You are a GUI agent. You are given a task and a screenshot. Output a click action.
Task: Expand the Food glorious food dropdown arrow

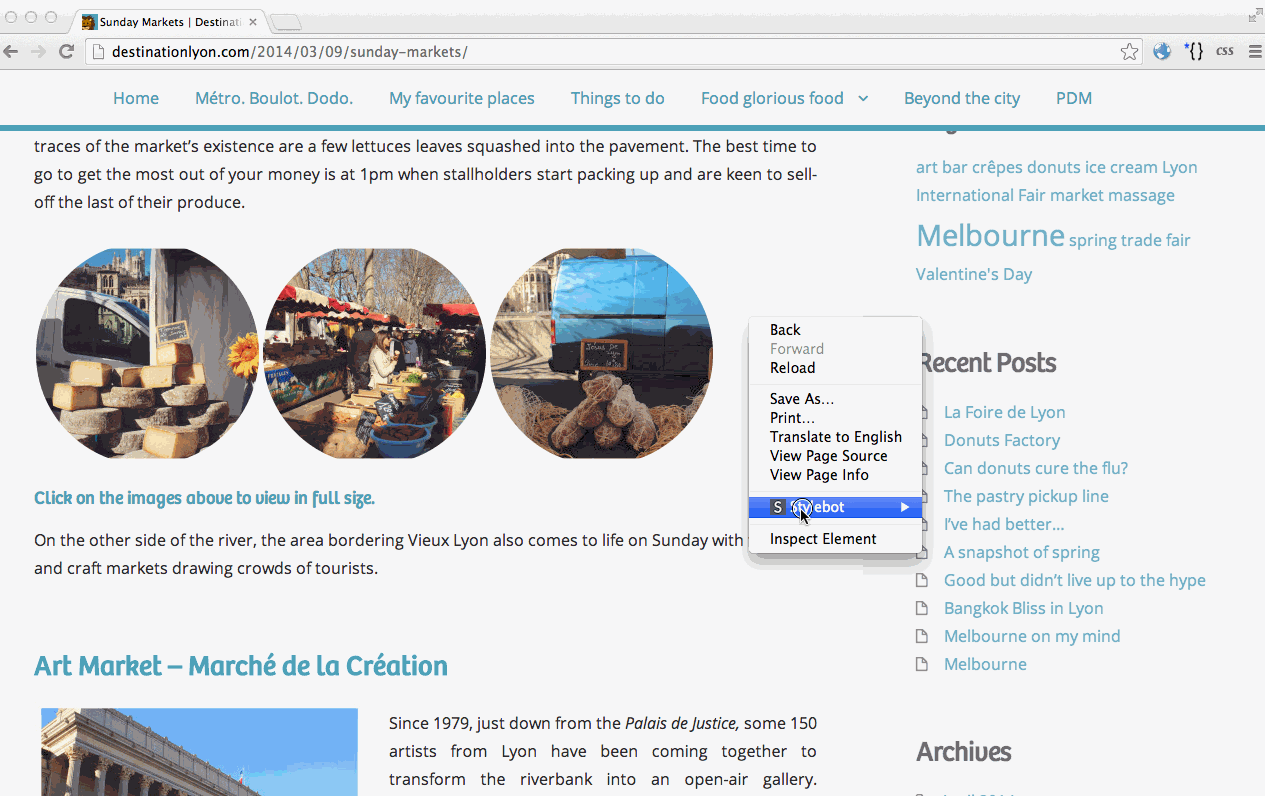(863, 98)
